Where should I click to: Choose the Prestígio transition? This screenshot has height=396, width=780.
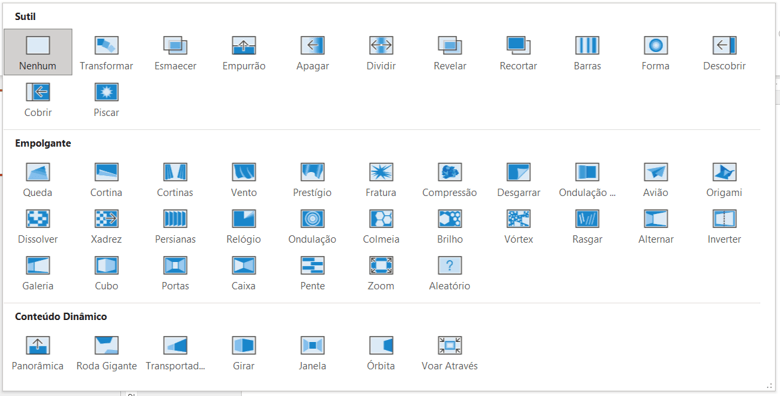[x=312, y=179]
